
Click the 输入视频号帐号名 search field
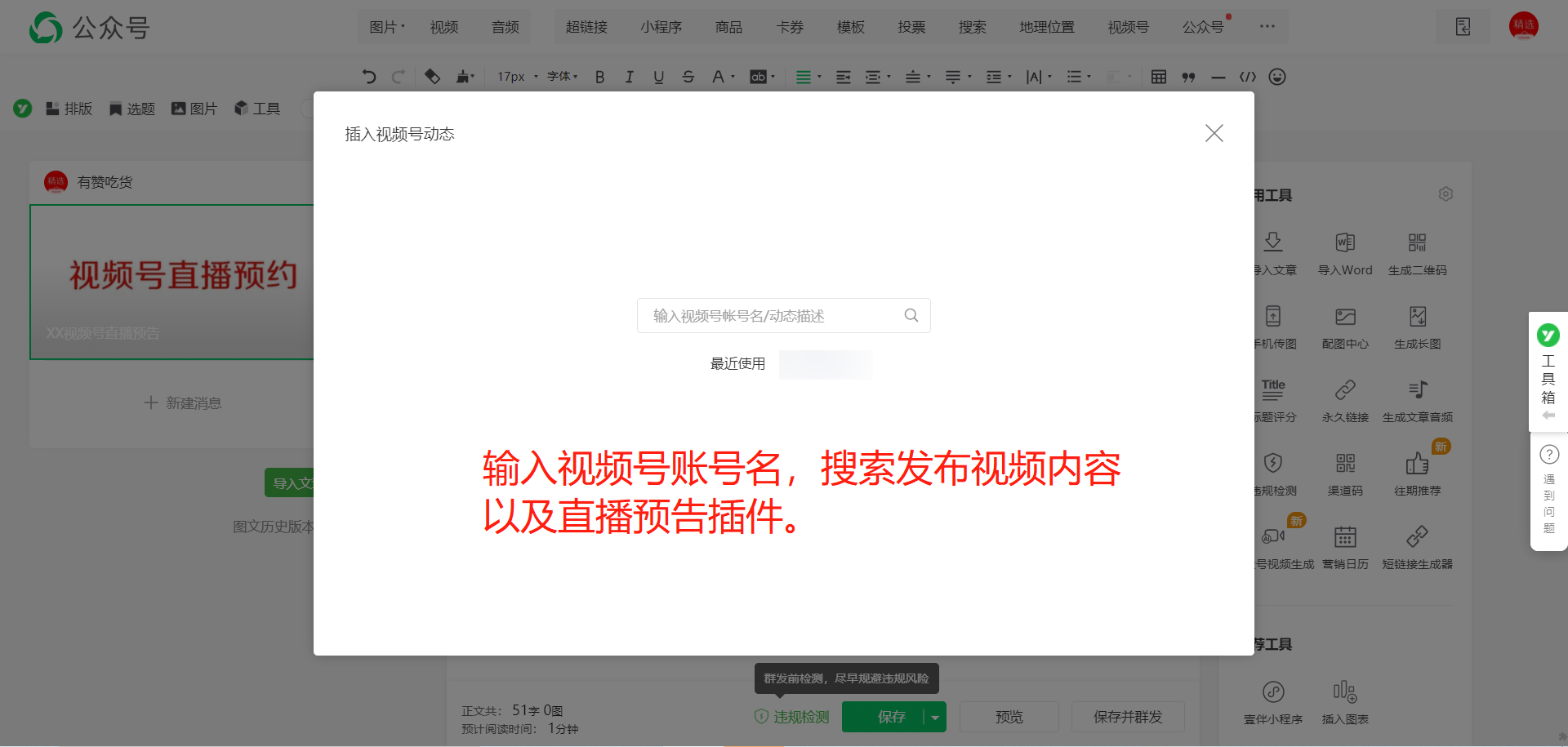pos(783,316)
